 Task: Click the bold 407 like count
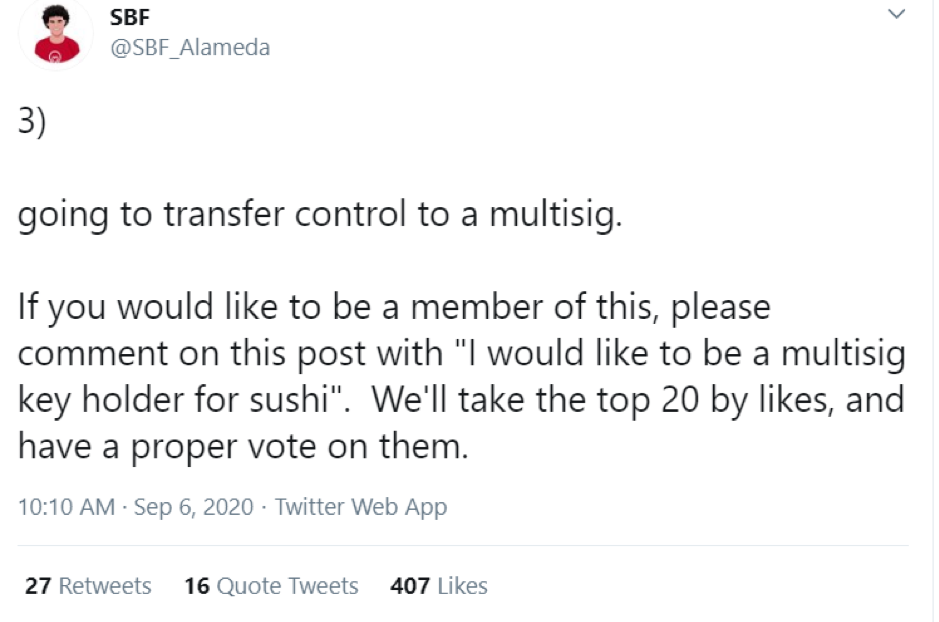click(x=410, y=585)
